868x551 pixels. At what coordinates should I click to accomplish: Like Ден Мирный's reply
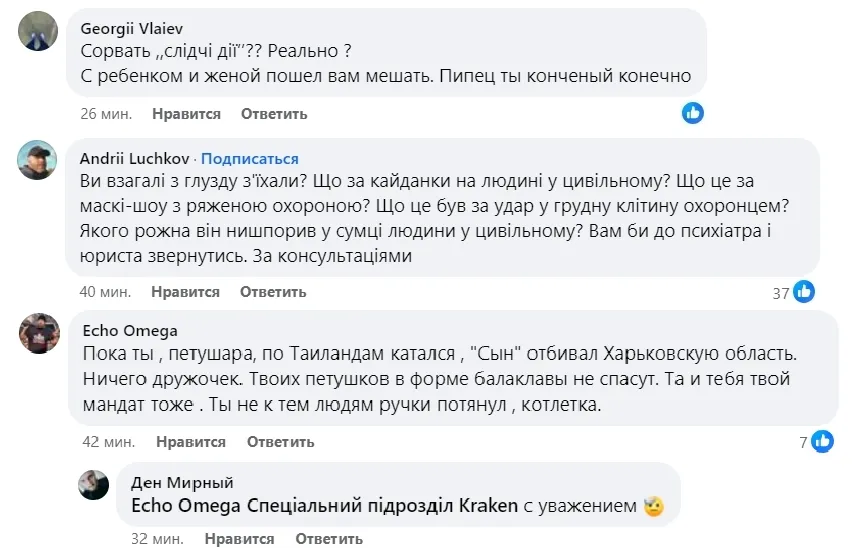coord(239,539)
